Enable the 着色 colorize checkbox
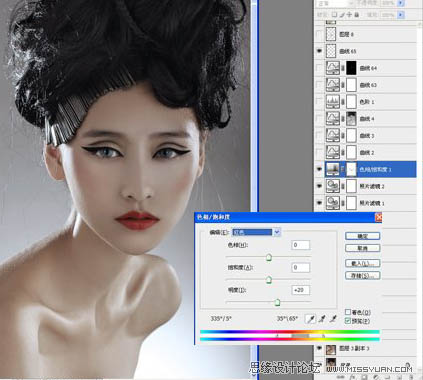This screenshot has height=380, width=423. point(347,312)
